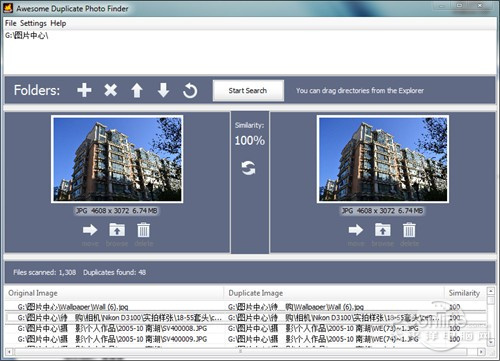Open the File menu

pos(10,23)
